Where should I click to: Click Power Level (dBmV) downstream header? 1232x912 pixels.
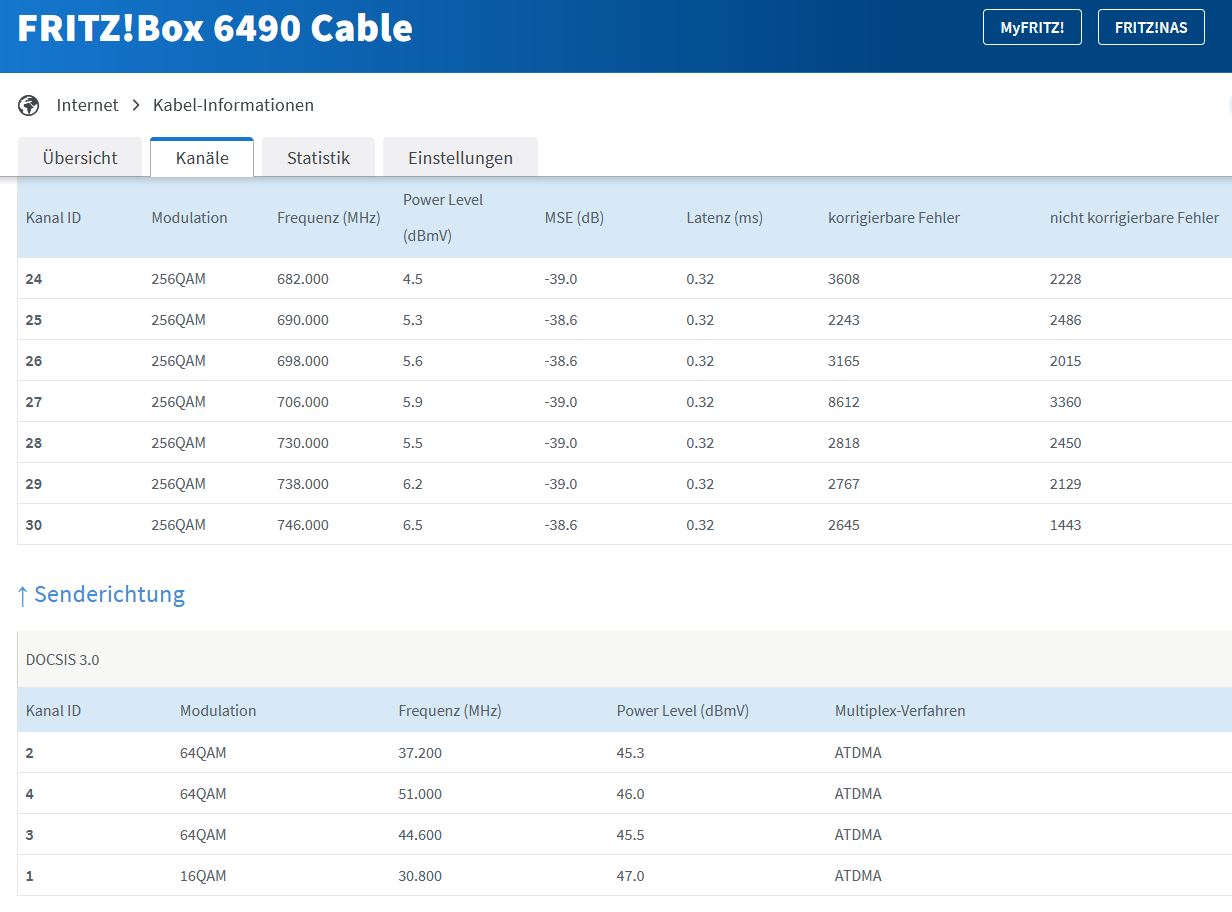point(443,218)
